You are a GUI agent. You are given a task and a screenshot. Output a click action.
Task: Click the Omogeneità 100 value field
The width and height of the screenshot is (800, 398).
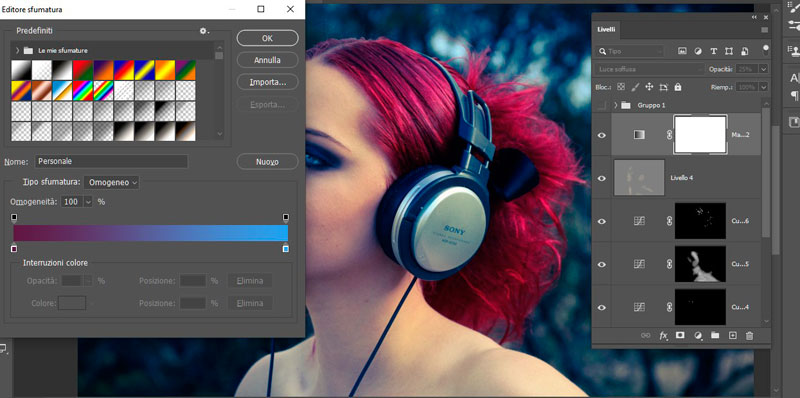point(72,202)
